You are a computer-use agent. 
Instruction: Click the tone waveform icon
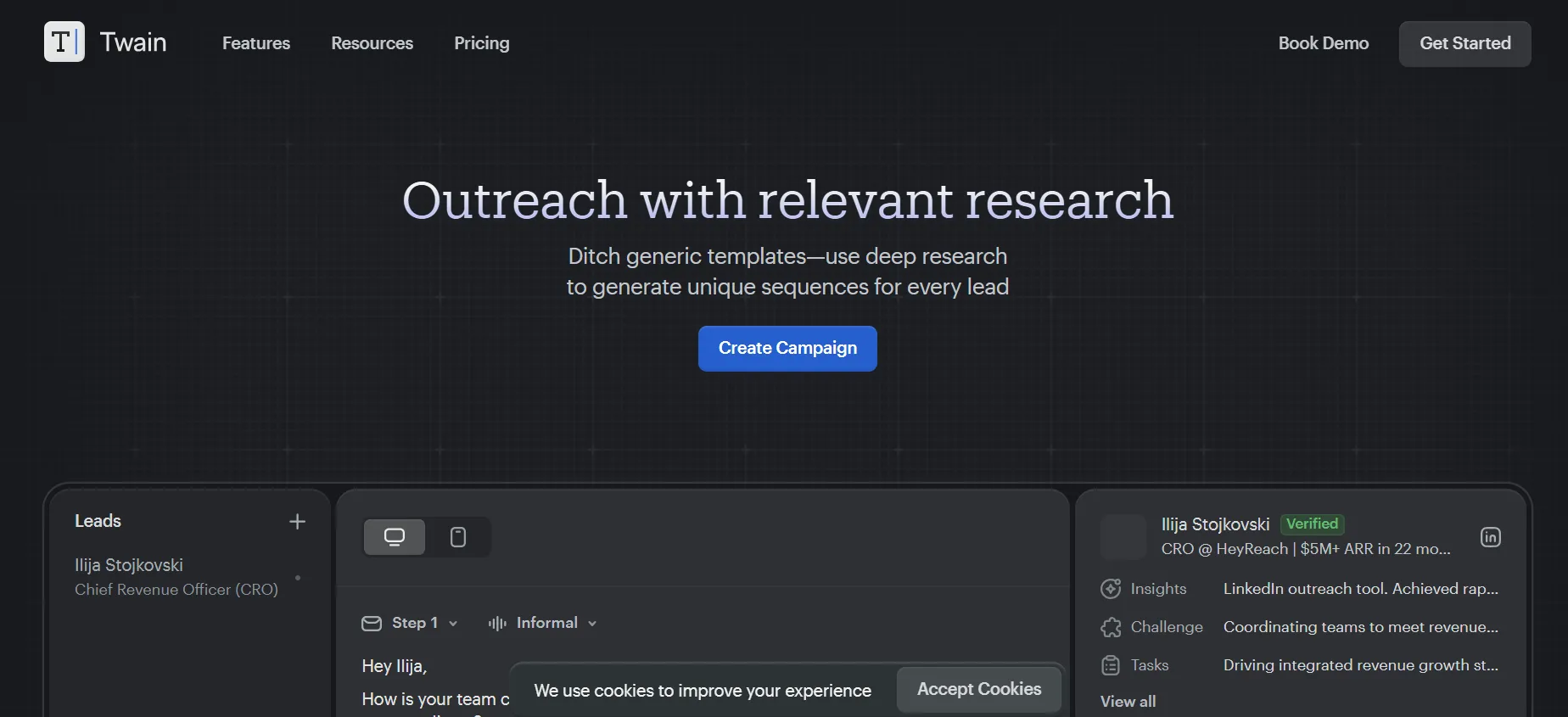[x=497, y=624]
